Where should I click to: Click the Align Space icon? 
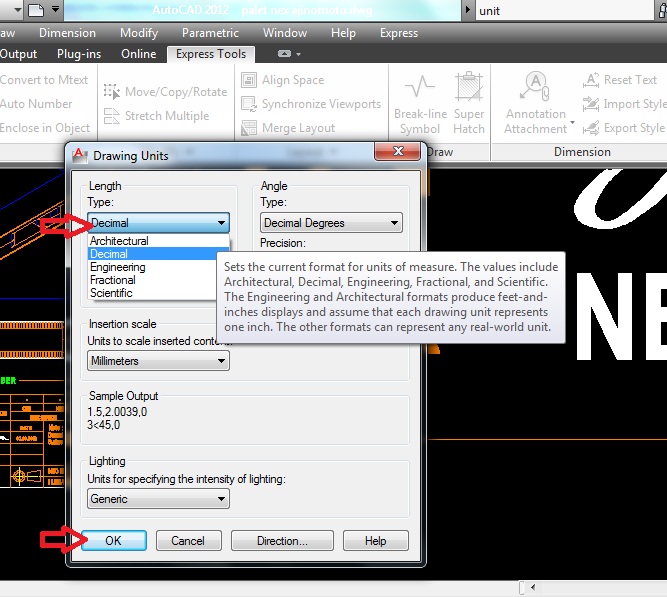[x=249, y=80]
